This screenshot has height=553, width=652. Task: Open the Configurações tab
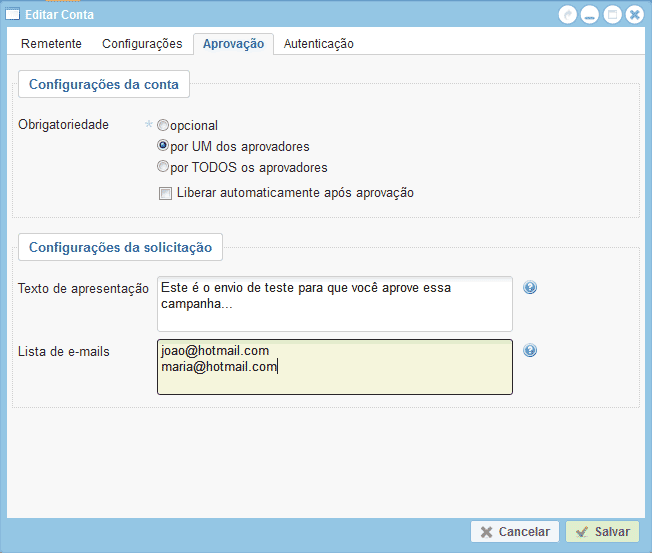[x=142, y=44]
